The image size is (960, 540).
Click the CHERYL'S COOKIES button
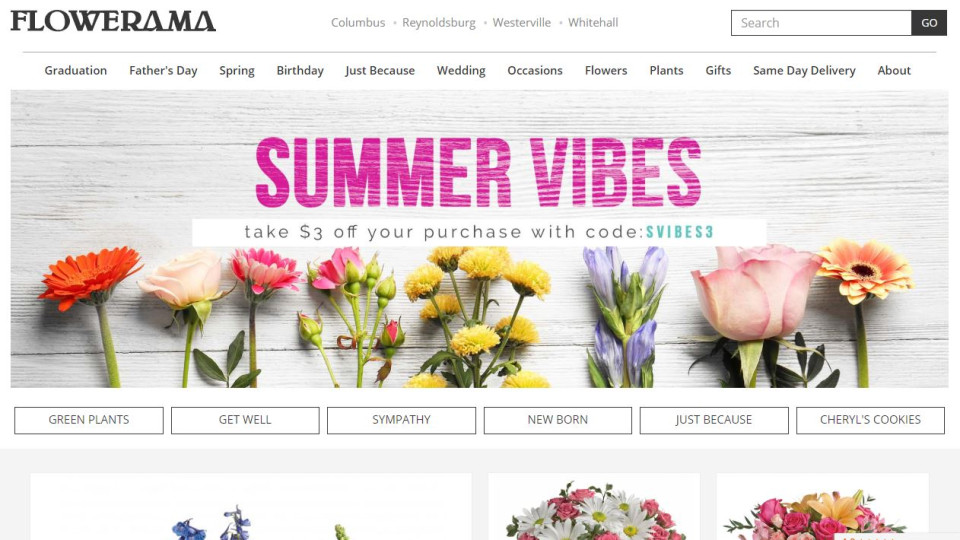870,420
